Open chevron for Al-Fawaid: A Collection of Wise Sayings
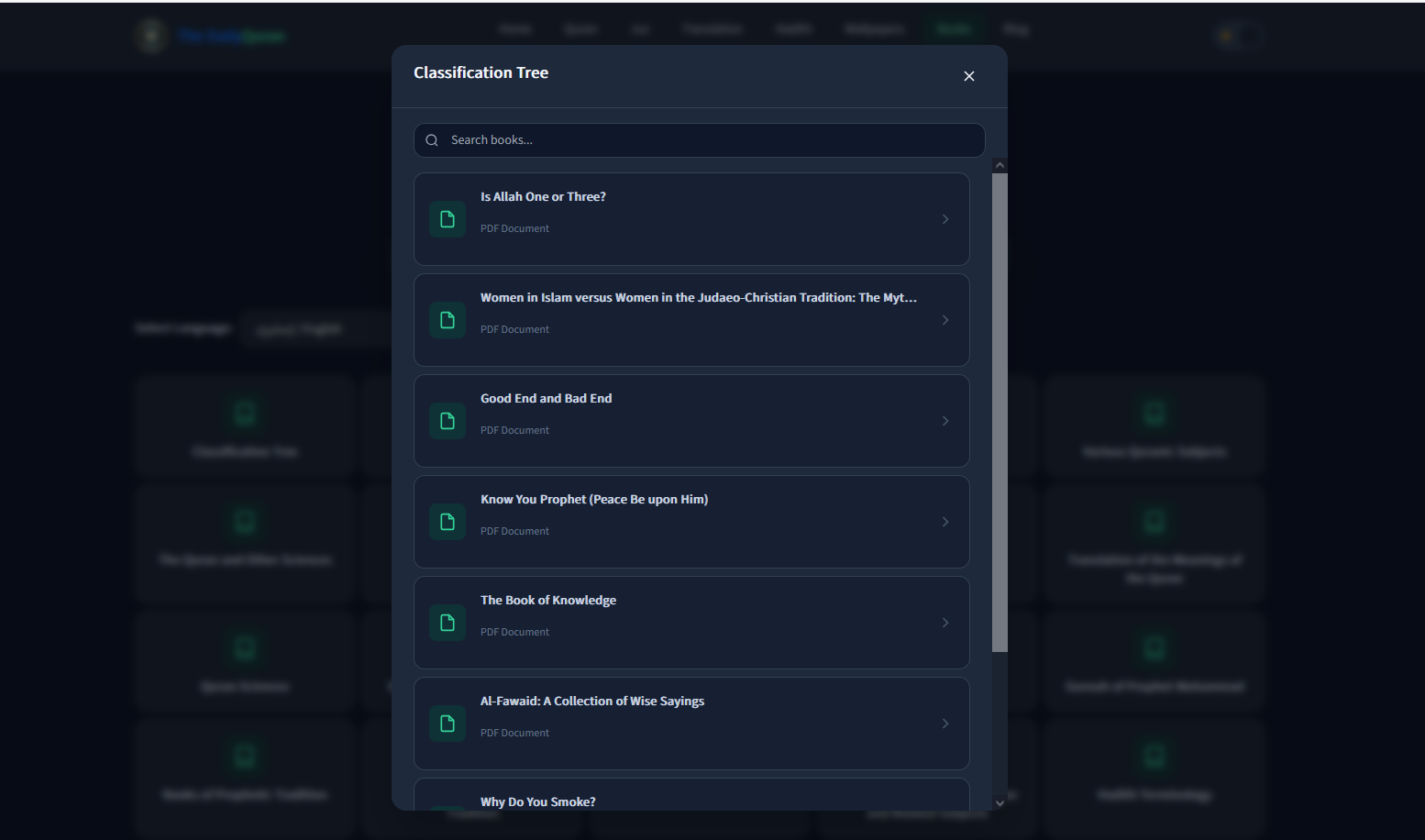 [945, 724]
